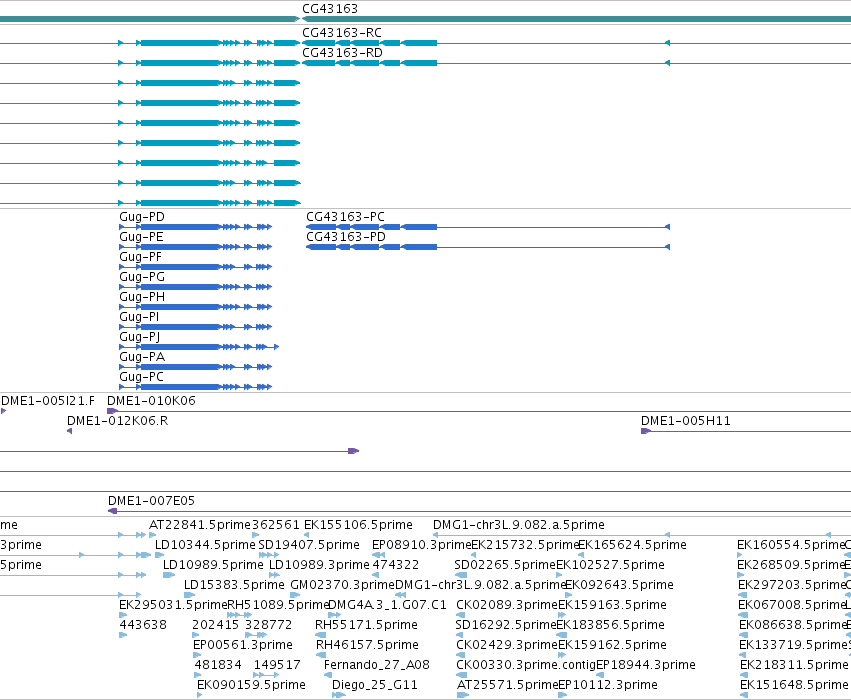Open EST LD10989.3prime
851x700 pixels.
coord(319,565)
